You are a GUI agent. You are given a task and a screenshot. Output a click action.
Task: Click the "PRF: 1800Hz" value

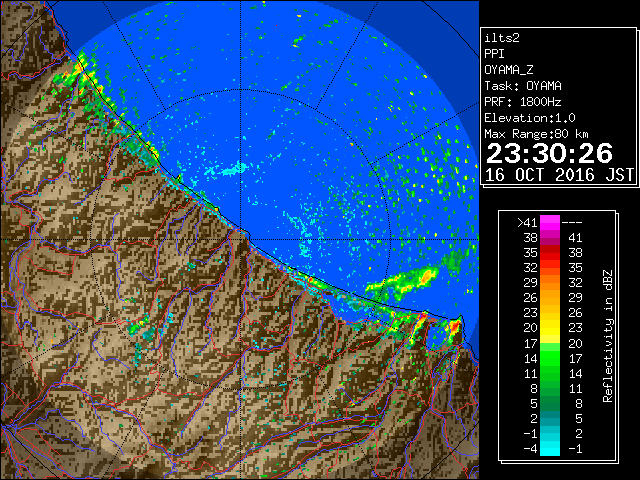[x=523, y=102]
